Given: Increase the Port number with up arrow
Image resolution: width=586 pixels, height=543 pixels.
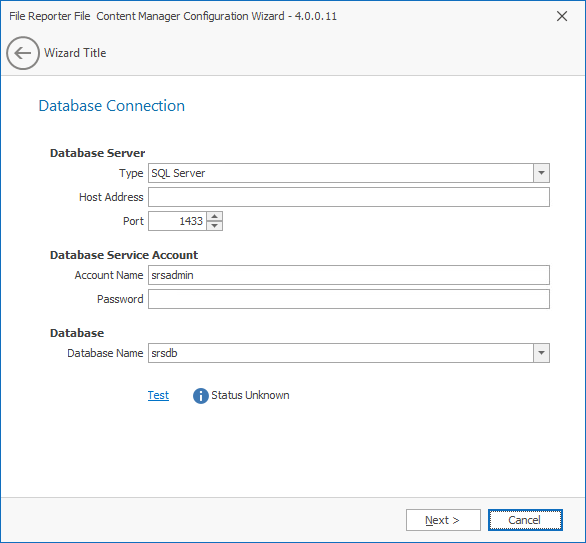Looking at the screenshot, I should tap(215, 216).
